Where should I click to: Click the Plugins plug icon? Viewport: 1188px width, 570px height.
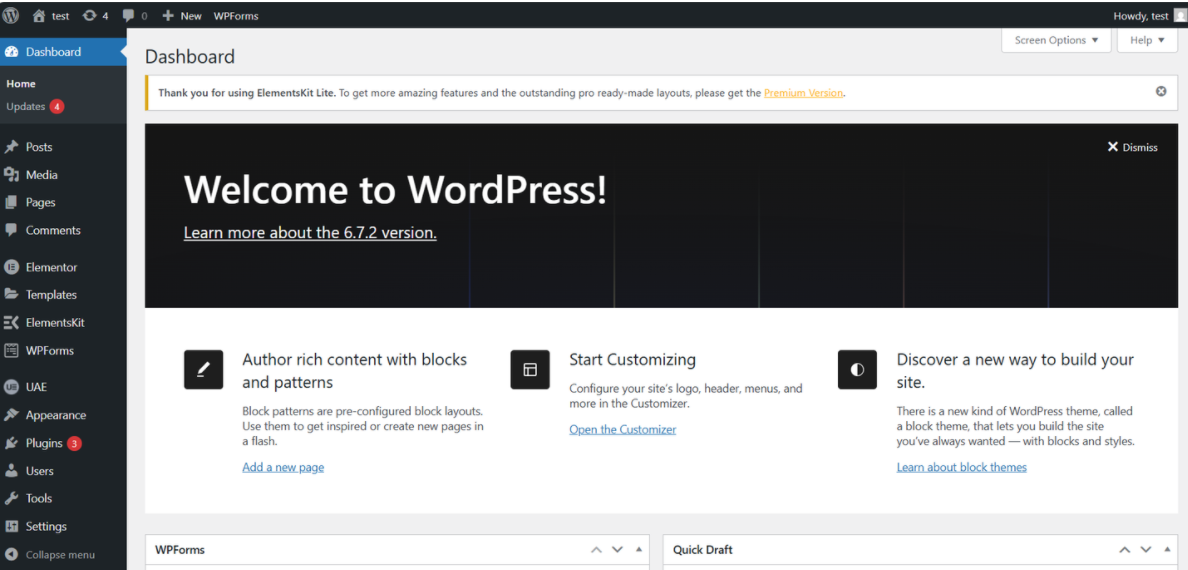(11, 443)
